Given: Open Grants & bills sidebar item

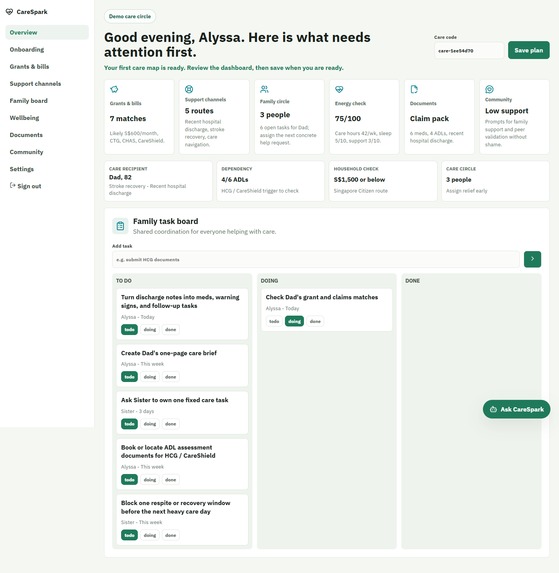Looking at the screenshot, I should click(x=47, y=67).
